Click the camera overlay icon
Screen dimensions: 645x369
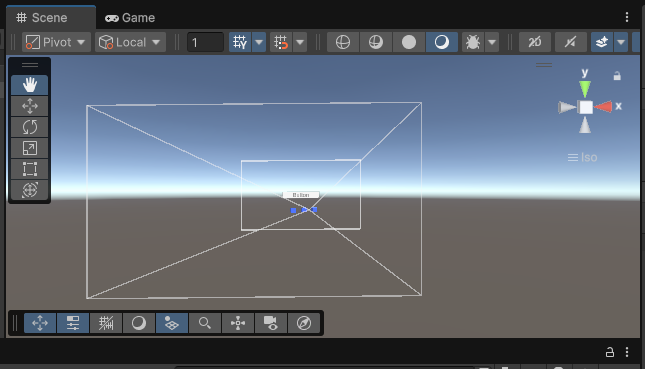(271, 323)
